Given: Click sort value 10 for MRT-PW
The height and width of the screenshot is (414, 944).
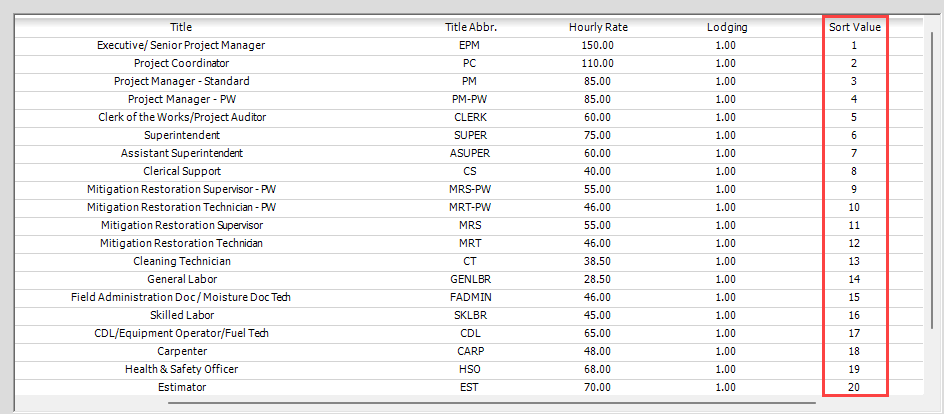Looking at the screenshot, I should point(854,208).
